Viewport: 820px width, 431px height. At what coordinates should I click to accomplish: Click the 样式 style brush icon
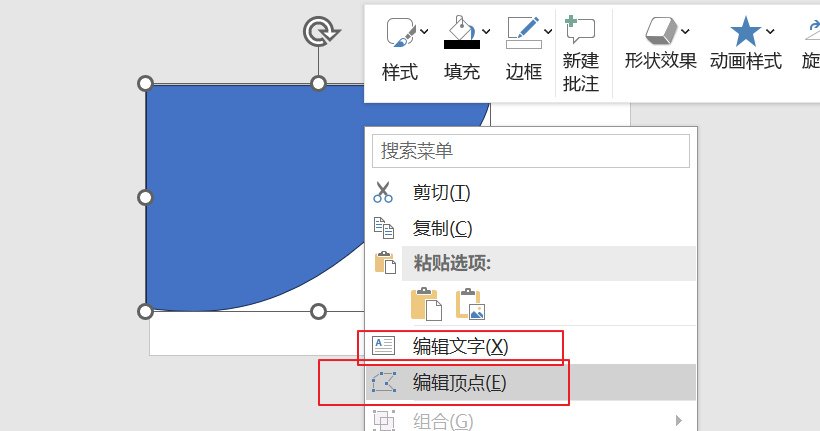(x=401, y=32)
